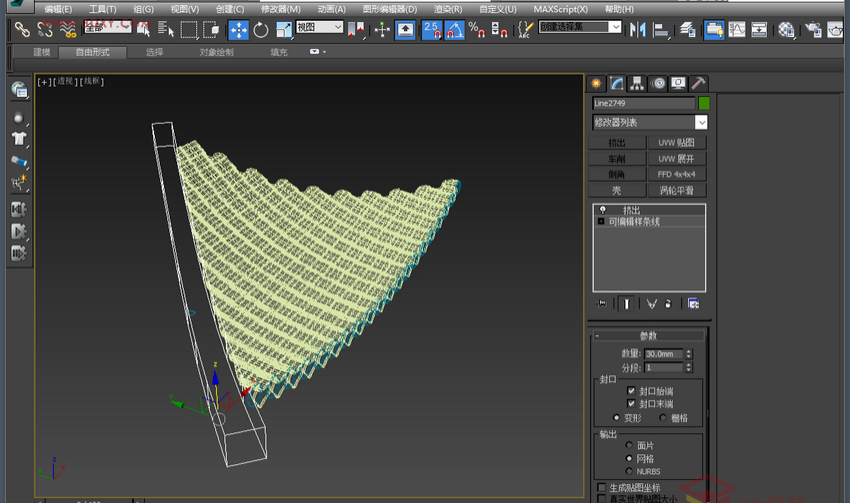The width and height of the screenshot is (850, 503).
Task: Click the 涡轮平滑 modifier button
Action: point(677,190)
